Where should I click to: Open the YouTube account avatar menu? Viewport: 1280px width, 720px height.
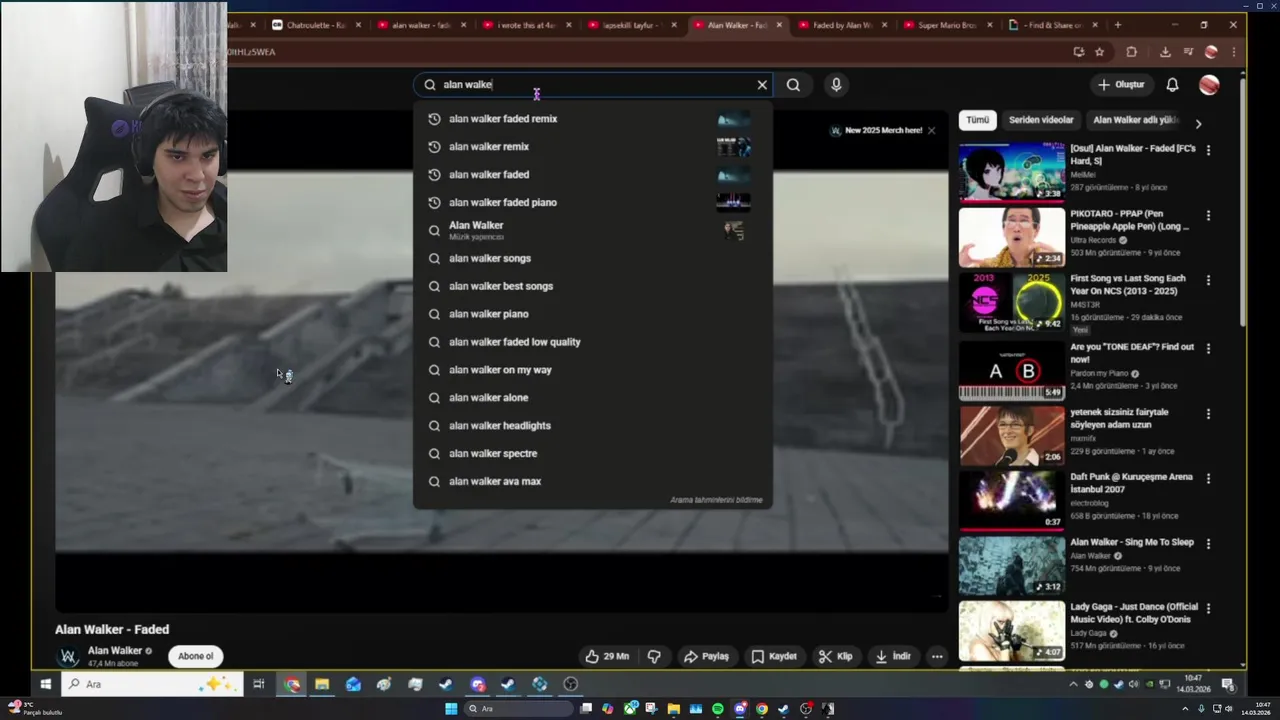click(x=1209, y=85)
